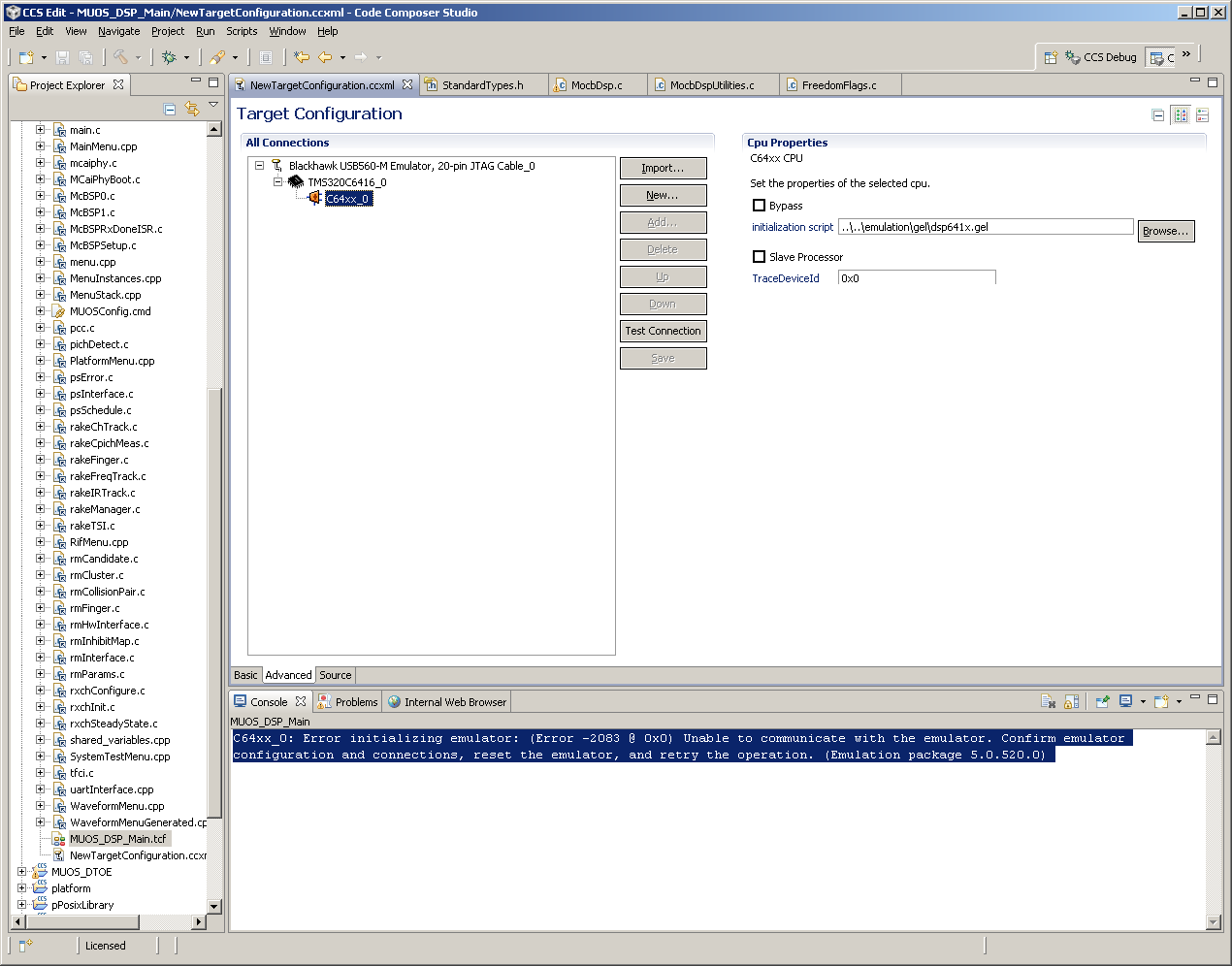The height and width of the screenshot is (966, 1232).
Task: Click the Show more perspectives chevron
Action: click(x=1186, y=54)
